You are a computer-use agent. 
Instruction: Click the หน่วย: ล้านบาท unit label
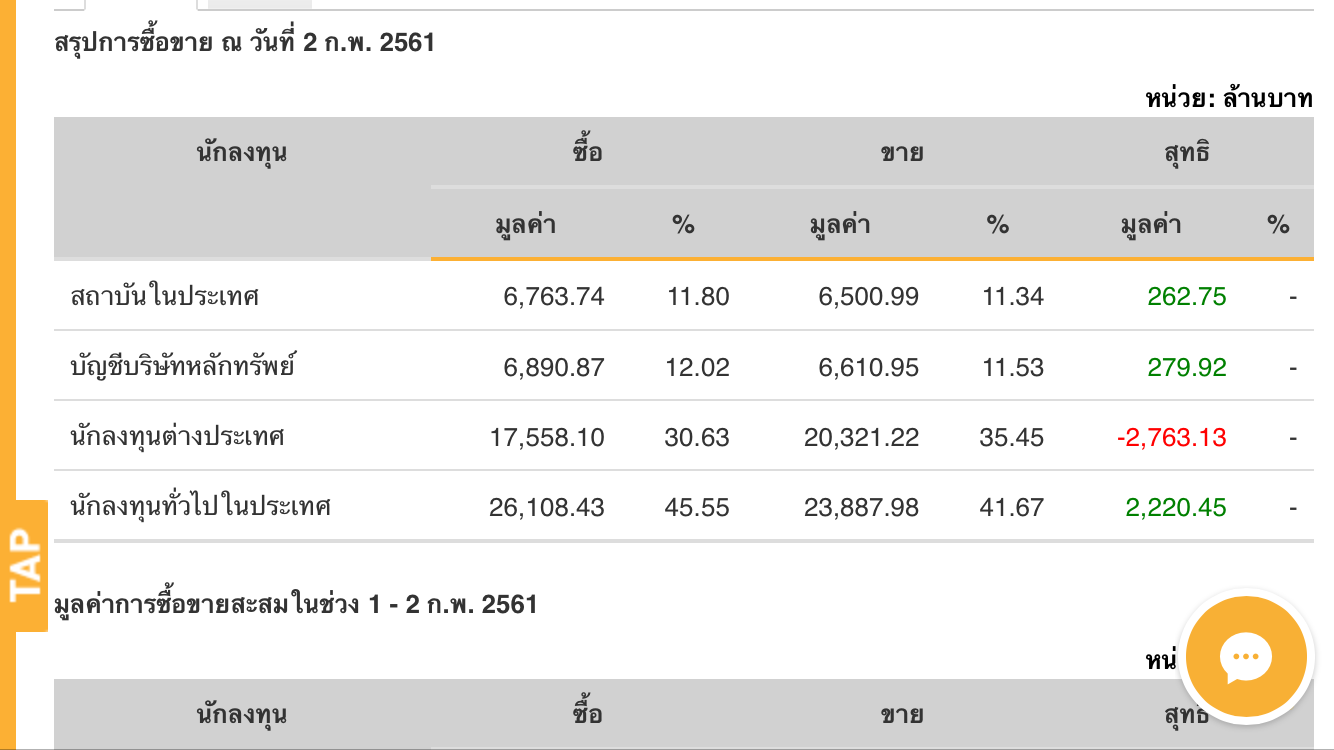[1228, 98]
